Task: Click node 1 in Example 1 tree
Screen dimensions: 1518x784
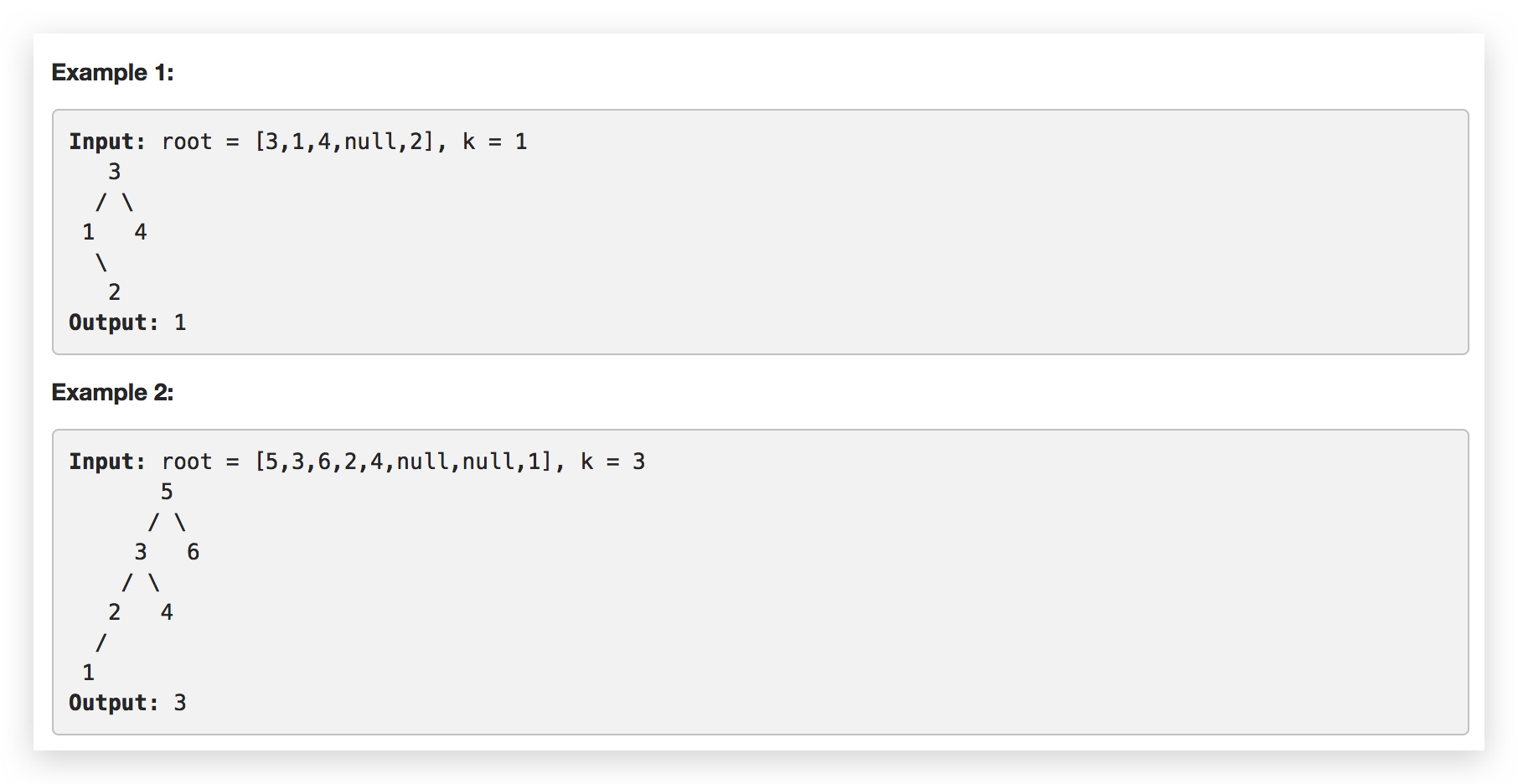Action: (89, 232)
